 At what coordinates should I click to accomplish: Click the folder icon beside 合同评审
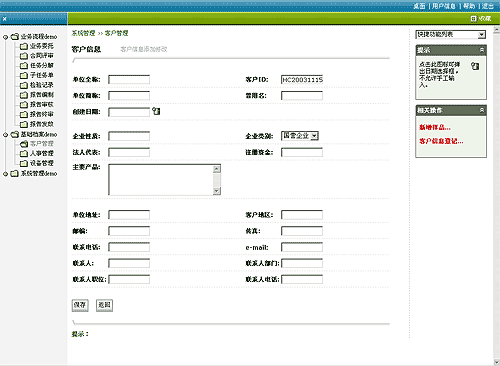[x=24, y=56]
